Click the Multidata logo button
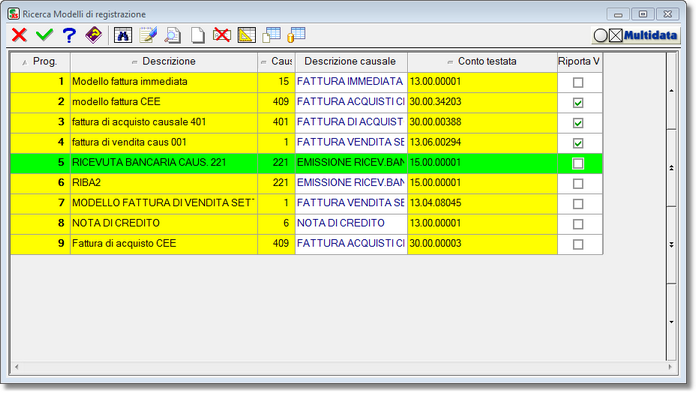The width and height of the screenshot is (696, 393). point(636,35)
